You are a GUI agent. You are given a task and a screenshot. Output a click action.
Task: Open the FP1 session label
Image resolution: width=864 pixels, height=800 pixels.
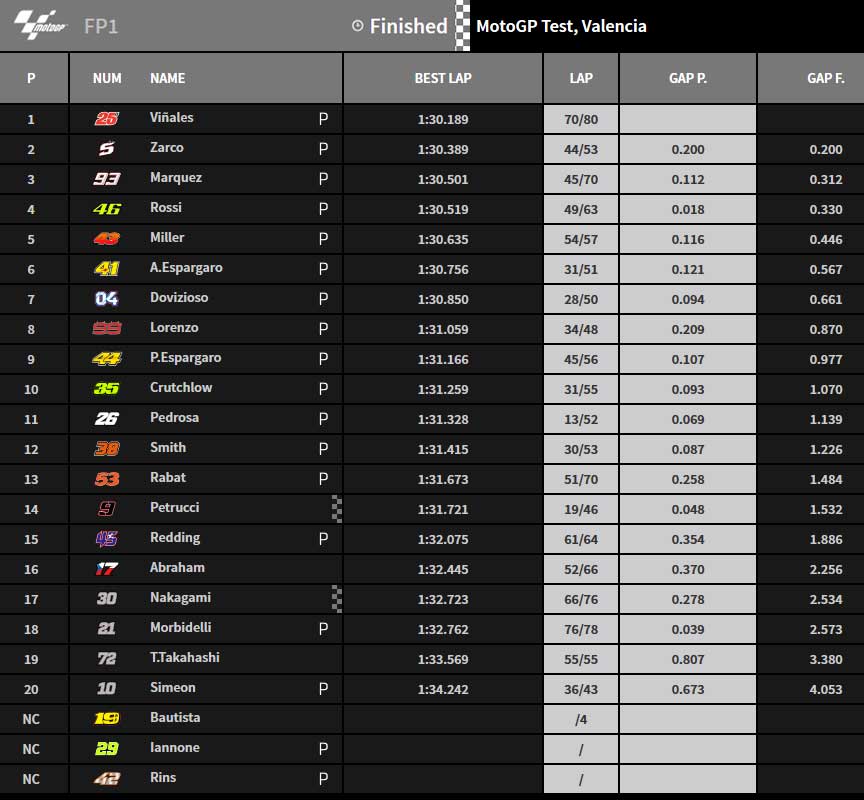100,26
